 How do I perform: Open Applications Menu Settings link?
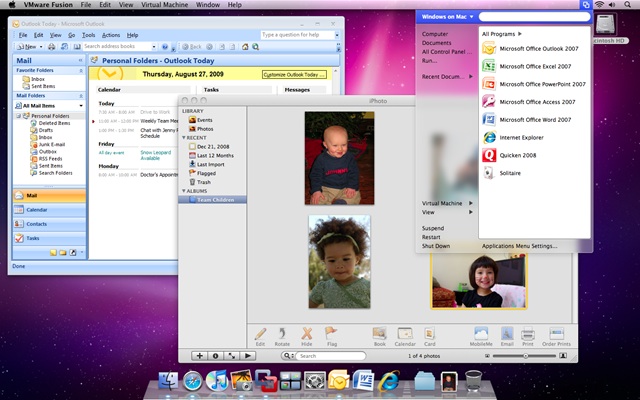tap(519, 246)
